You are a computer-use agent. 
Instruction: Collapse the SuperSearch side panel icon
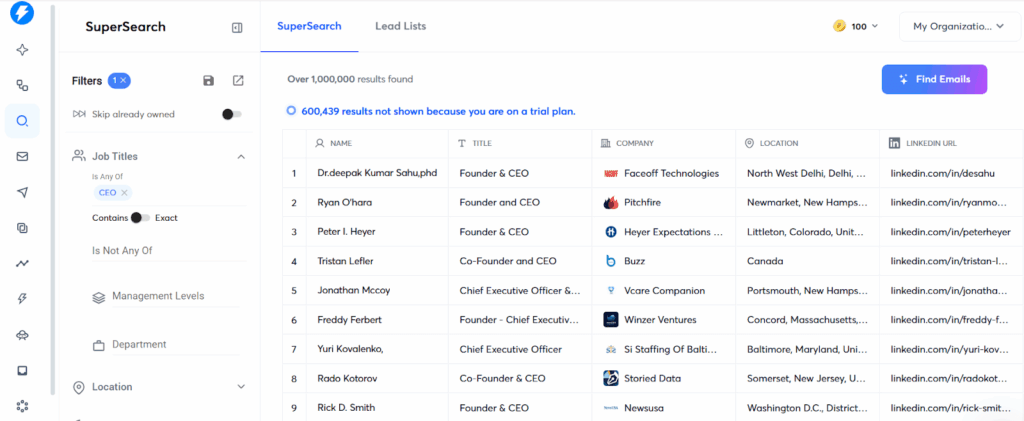point(237,28)
